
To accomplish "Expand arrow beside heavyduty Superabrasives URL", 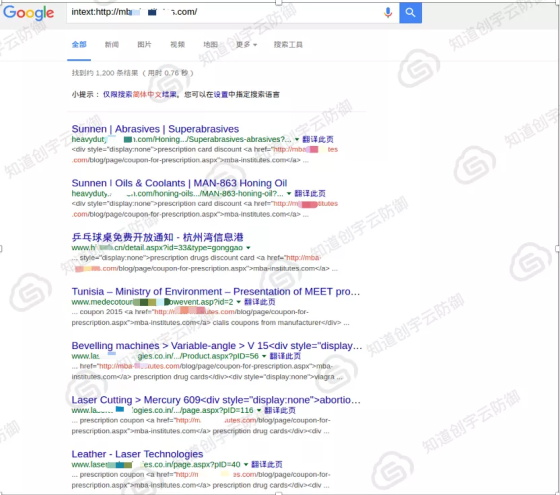I will (297, 139).
